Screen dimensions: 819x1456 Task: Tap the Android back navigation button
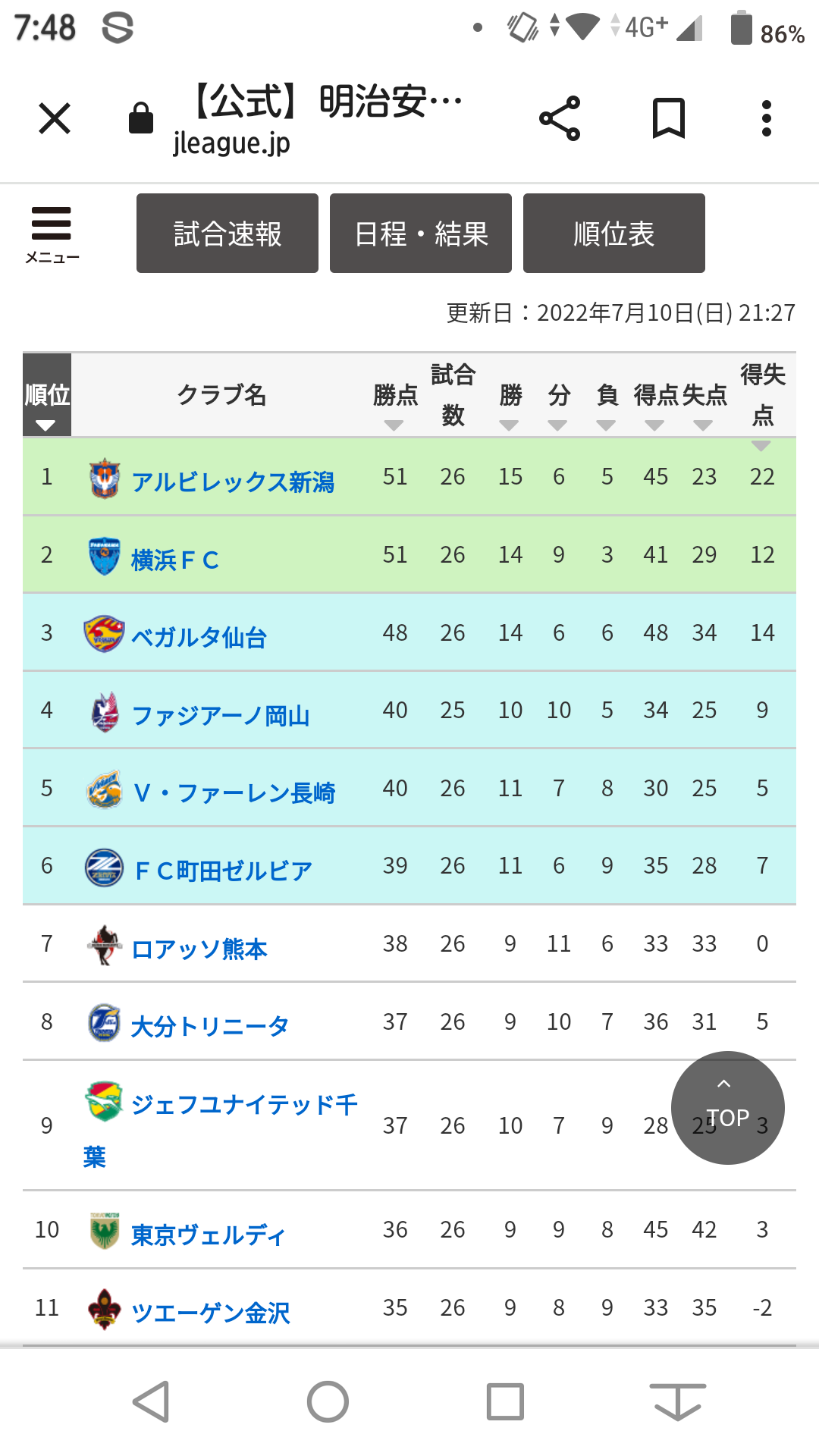pos(151,1401)
